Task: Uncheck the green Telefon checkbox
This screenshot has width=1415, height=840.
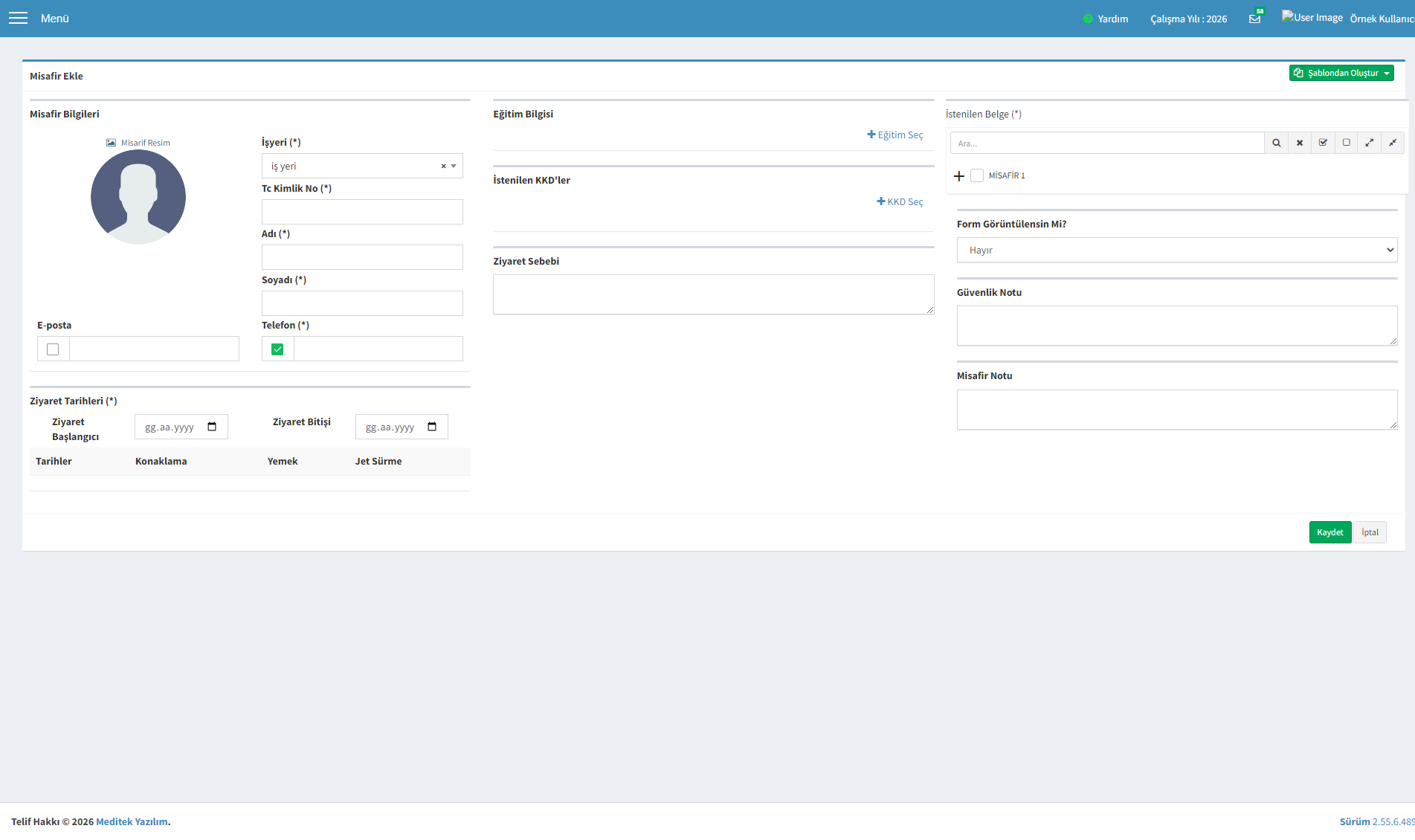Action: point(277,349)
